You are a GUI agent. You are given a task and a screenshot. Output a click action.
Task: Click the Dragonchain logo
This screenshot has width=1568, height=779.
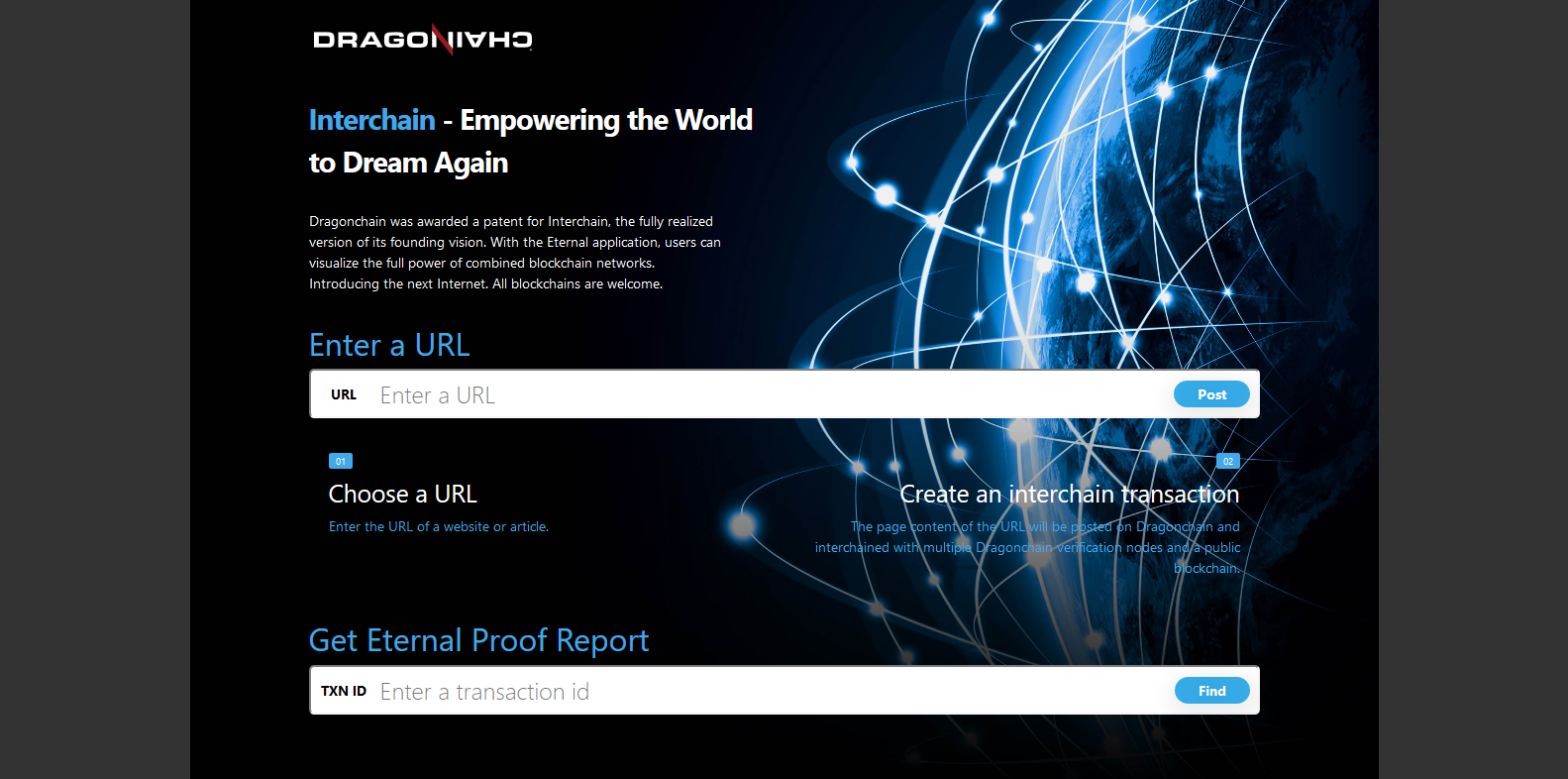point(423,40)
